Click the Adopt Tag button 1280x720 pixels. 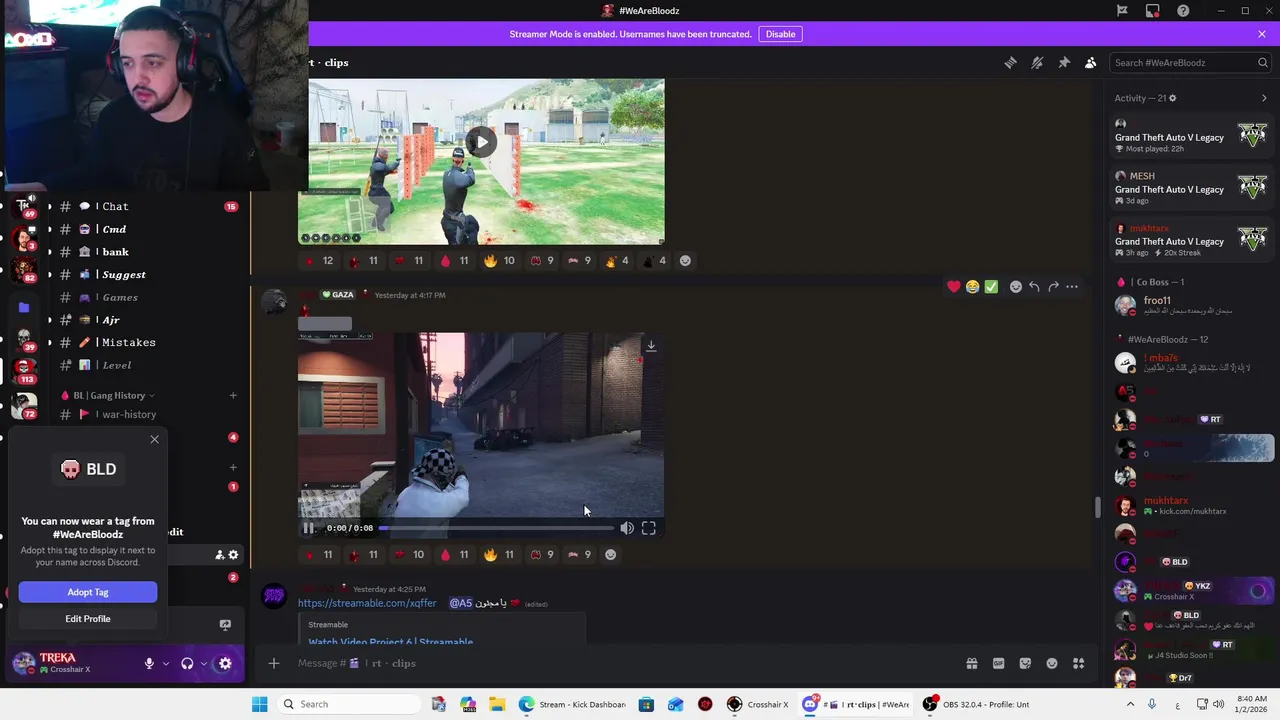(x=88, y=592)
